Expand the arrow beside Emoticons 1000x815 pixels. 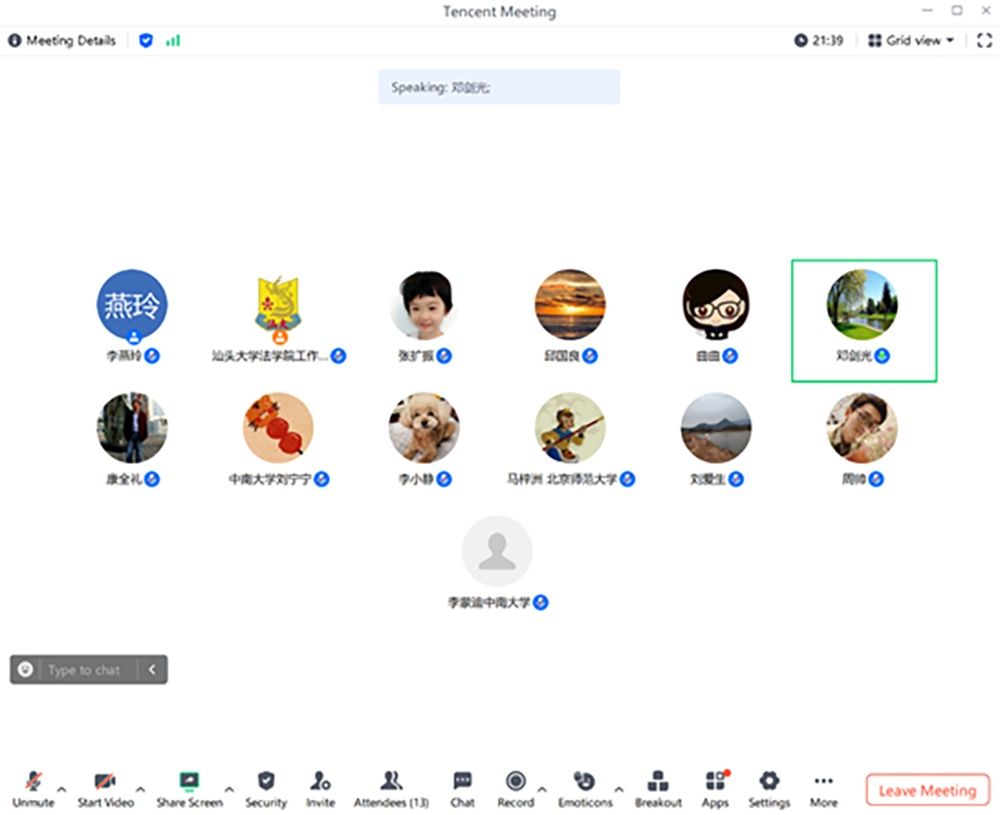[619, 789]
